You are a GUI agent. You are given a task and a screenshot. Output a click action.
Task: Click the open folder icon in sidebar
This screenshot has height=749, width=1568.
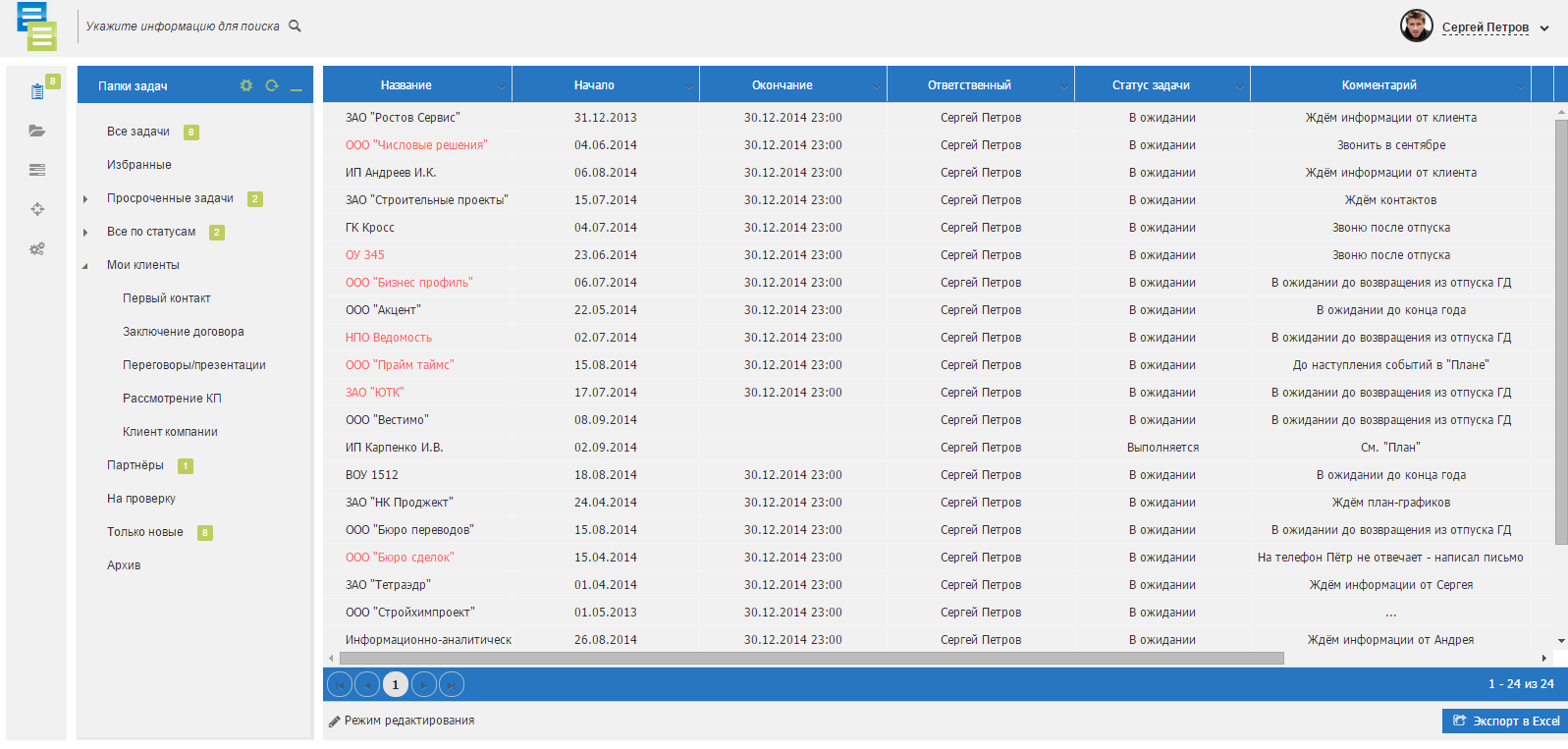tap(37, 131)
